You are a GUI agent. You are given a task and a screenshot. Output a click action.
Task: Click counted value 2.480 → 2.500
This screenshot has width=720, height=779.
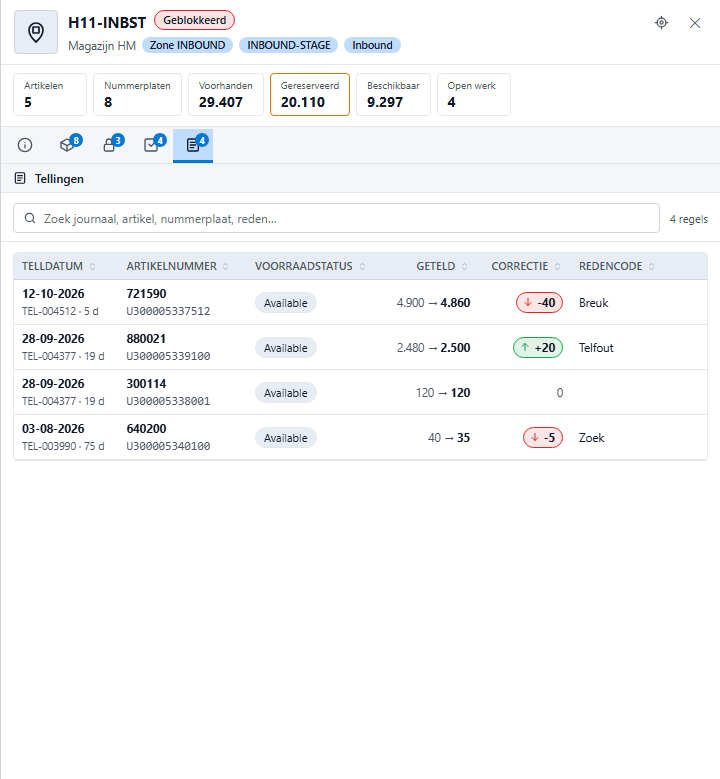(433, 348)
